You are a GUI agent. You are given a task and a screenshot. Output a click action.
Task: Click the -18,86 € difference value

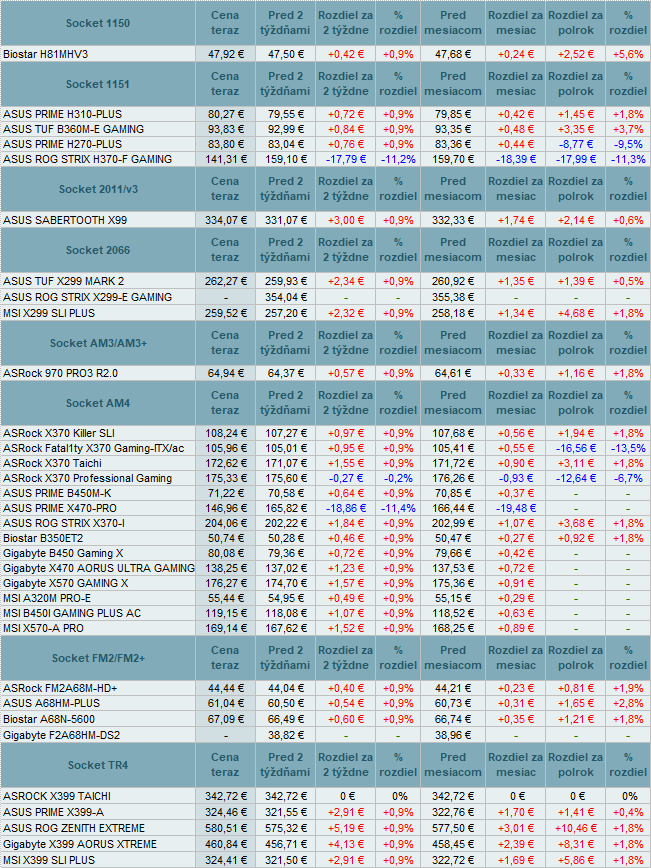pos(345,508)
